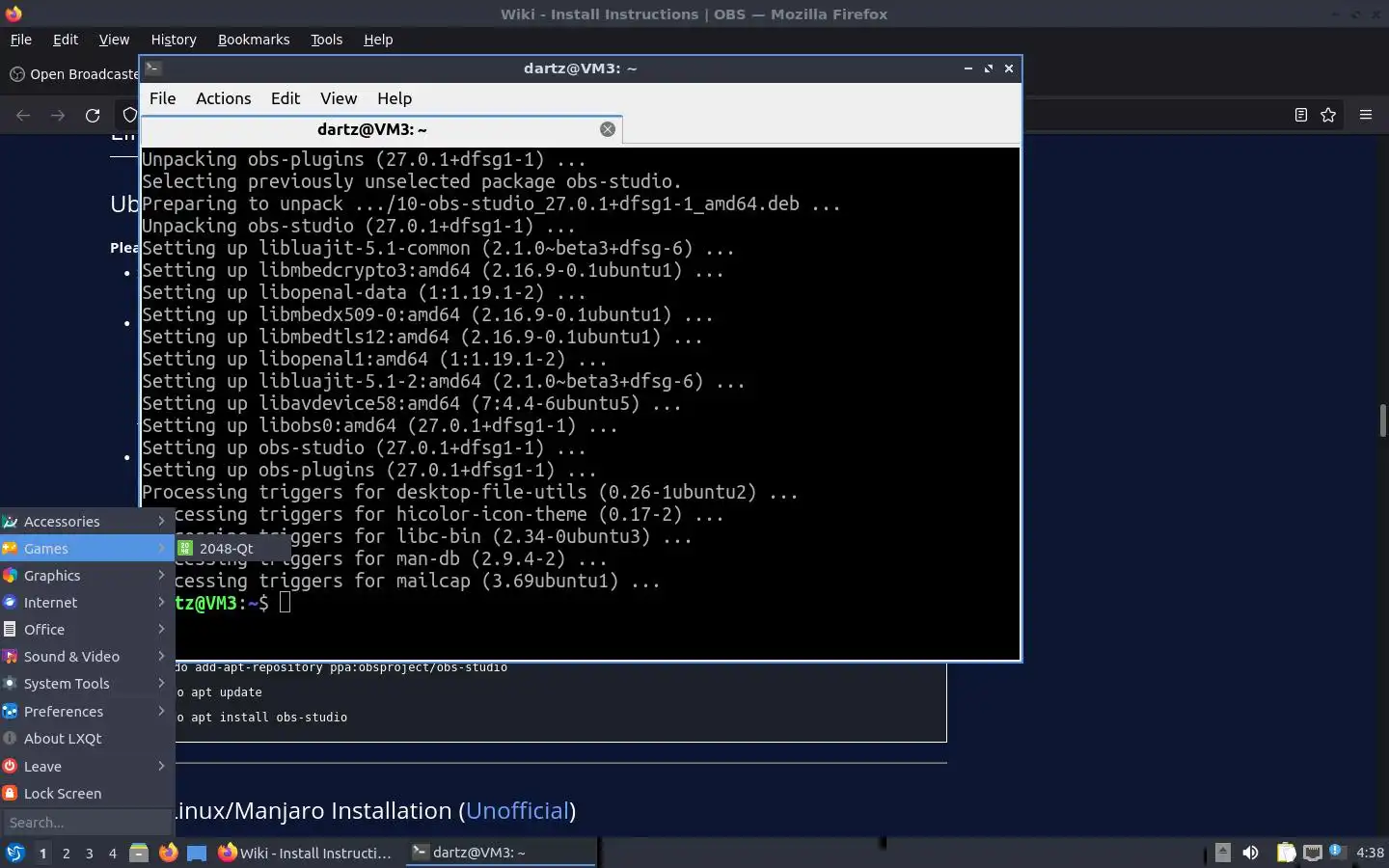Viewport: 1389px width, 868px height.
Task: Launch Firefox from the panel quick launcher
Action: tap(168, 853)
